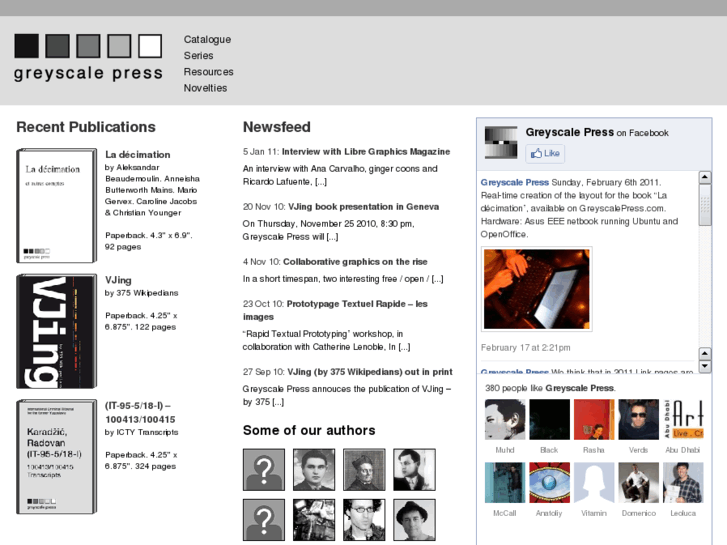Open the Series menu item
The image size is (727, 545).
tap(198, 56)
